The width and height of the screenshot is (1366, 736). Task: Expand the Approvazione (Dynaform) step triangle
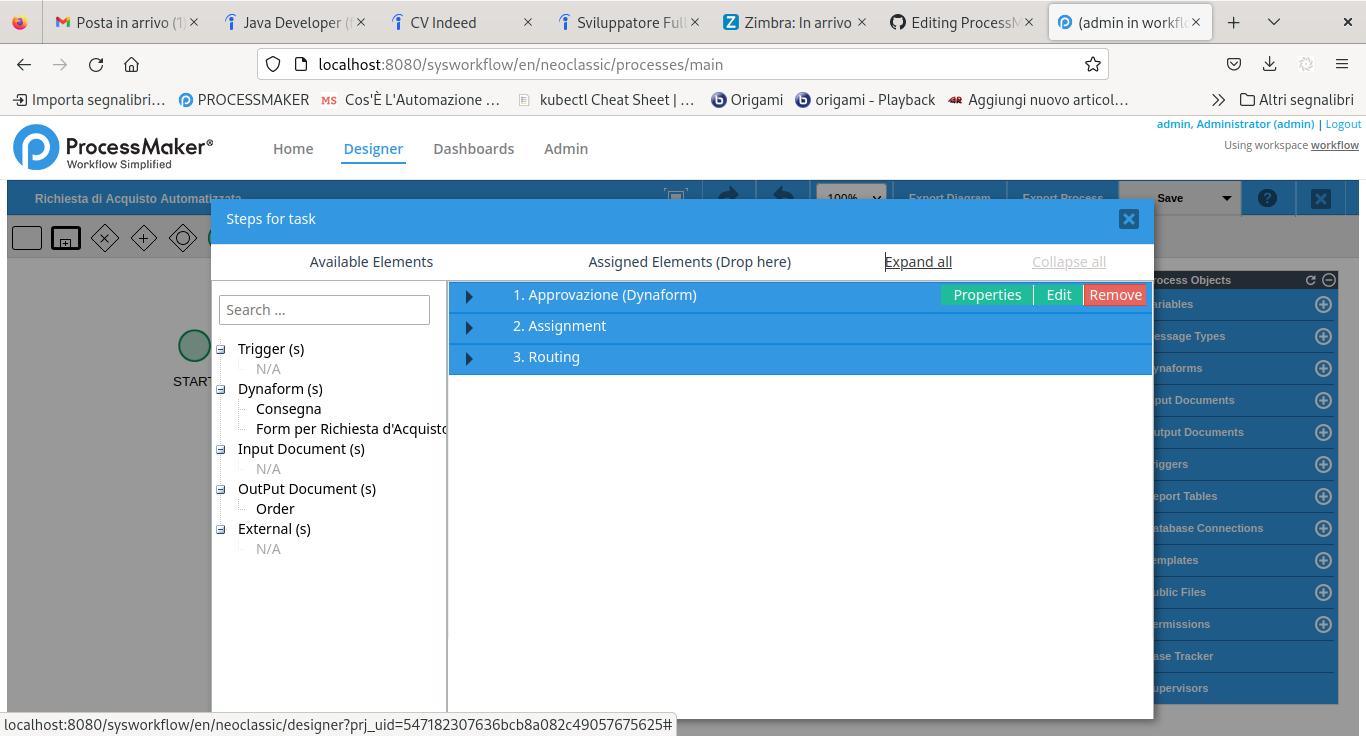click(470, 295)
